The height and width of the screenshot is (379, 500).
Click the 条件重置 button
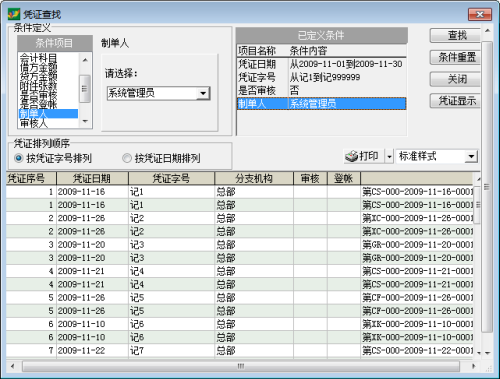456,57
